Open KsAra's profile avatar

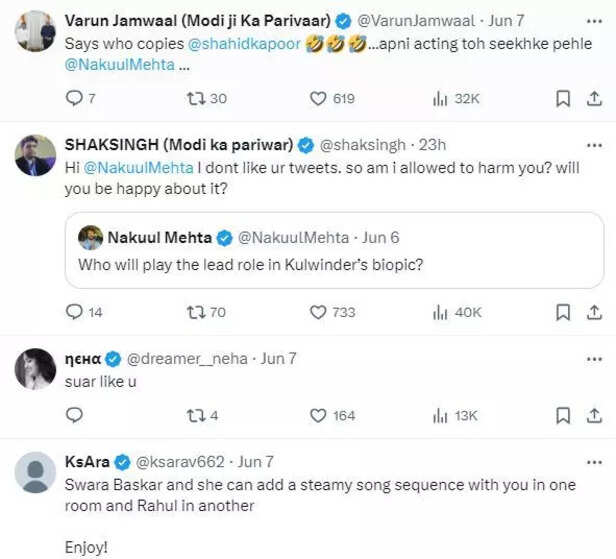click(x=35, y=472)
